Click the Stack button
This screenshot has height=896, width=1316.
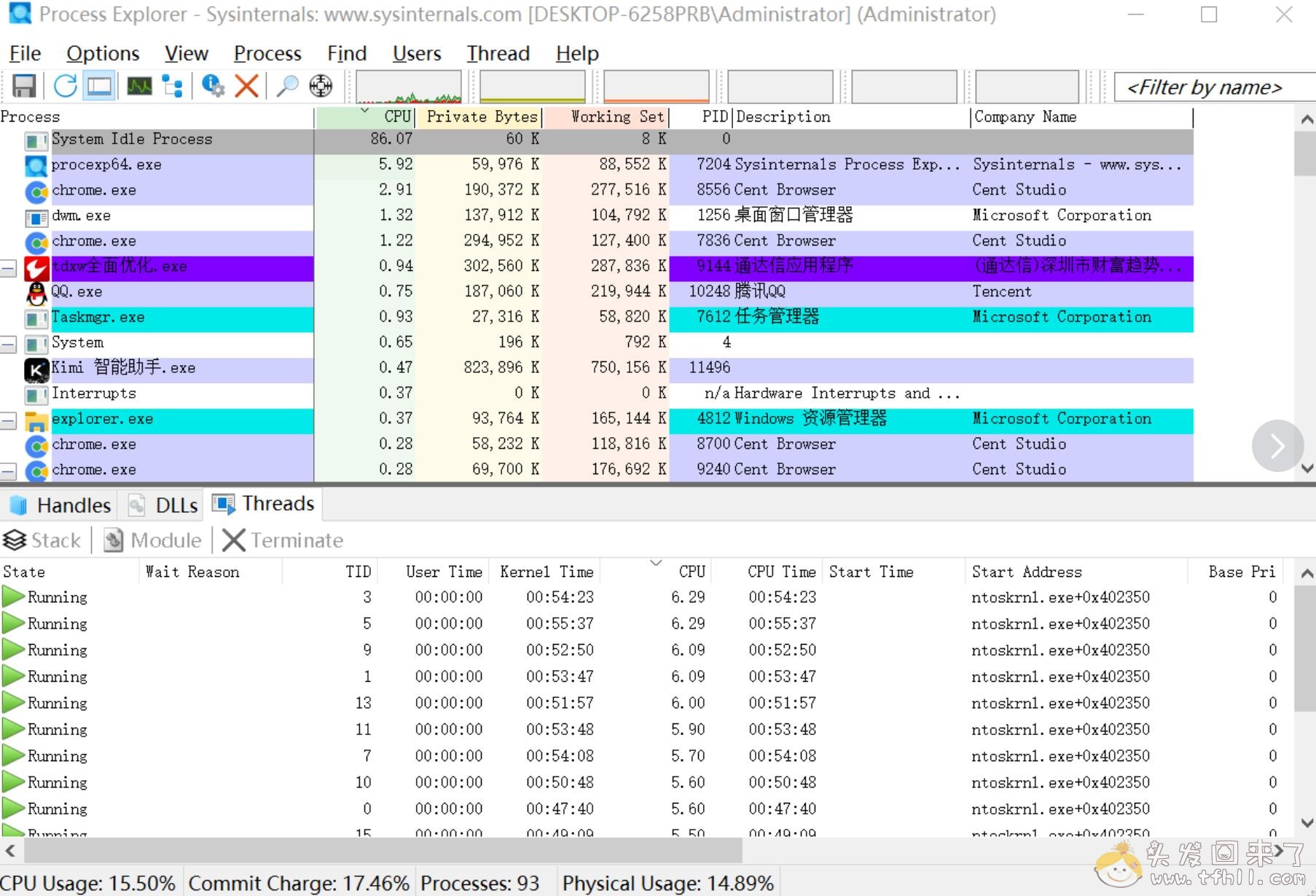43,541
